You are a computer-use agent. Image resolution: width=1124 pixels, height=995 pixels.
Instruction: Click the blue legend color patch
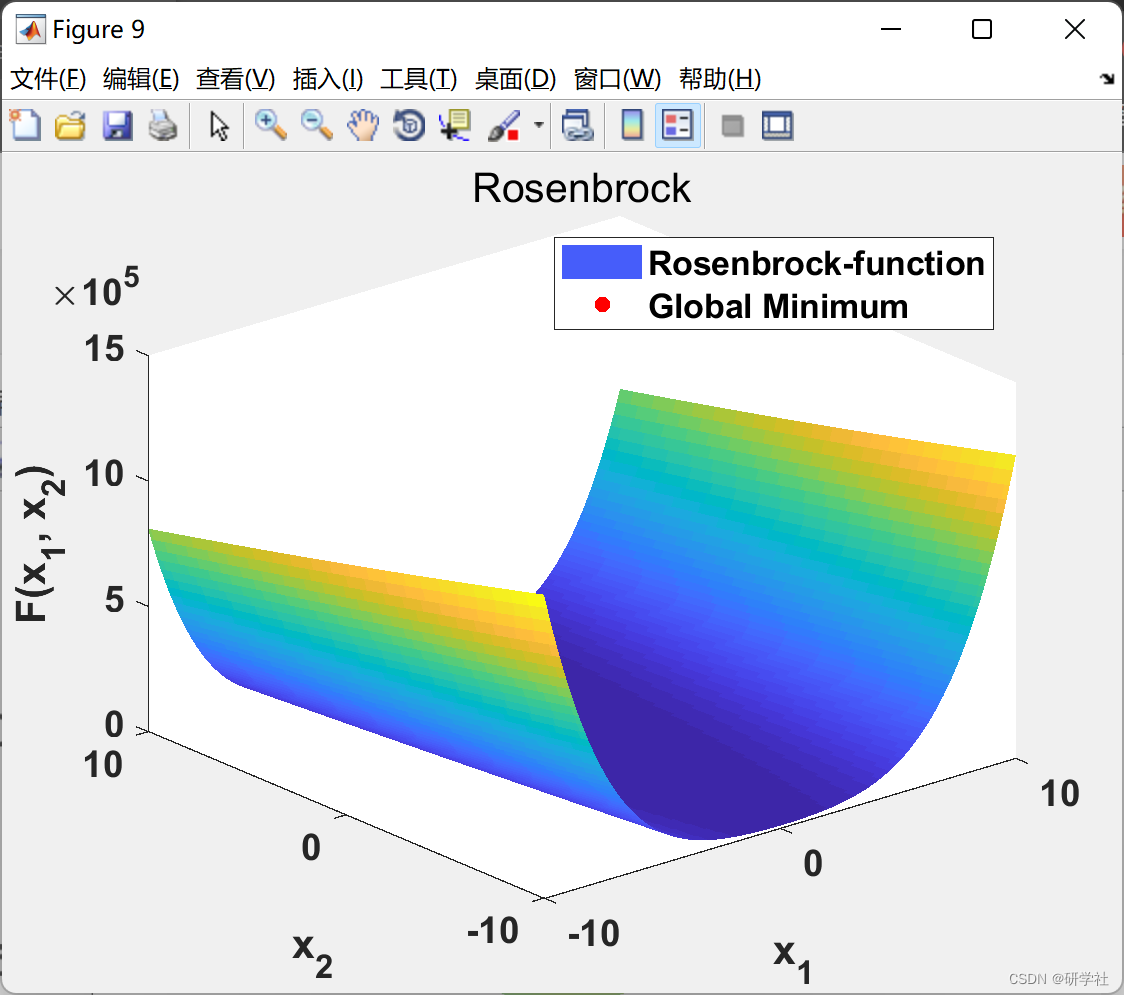[x=601, y=262]
